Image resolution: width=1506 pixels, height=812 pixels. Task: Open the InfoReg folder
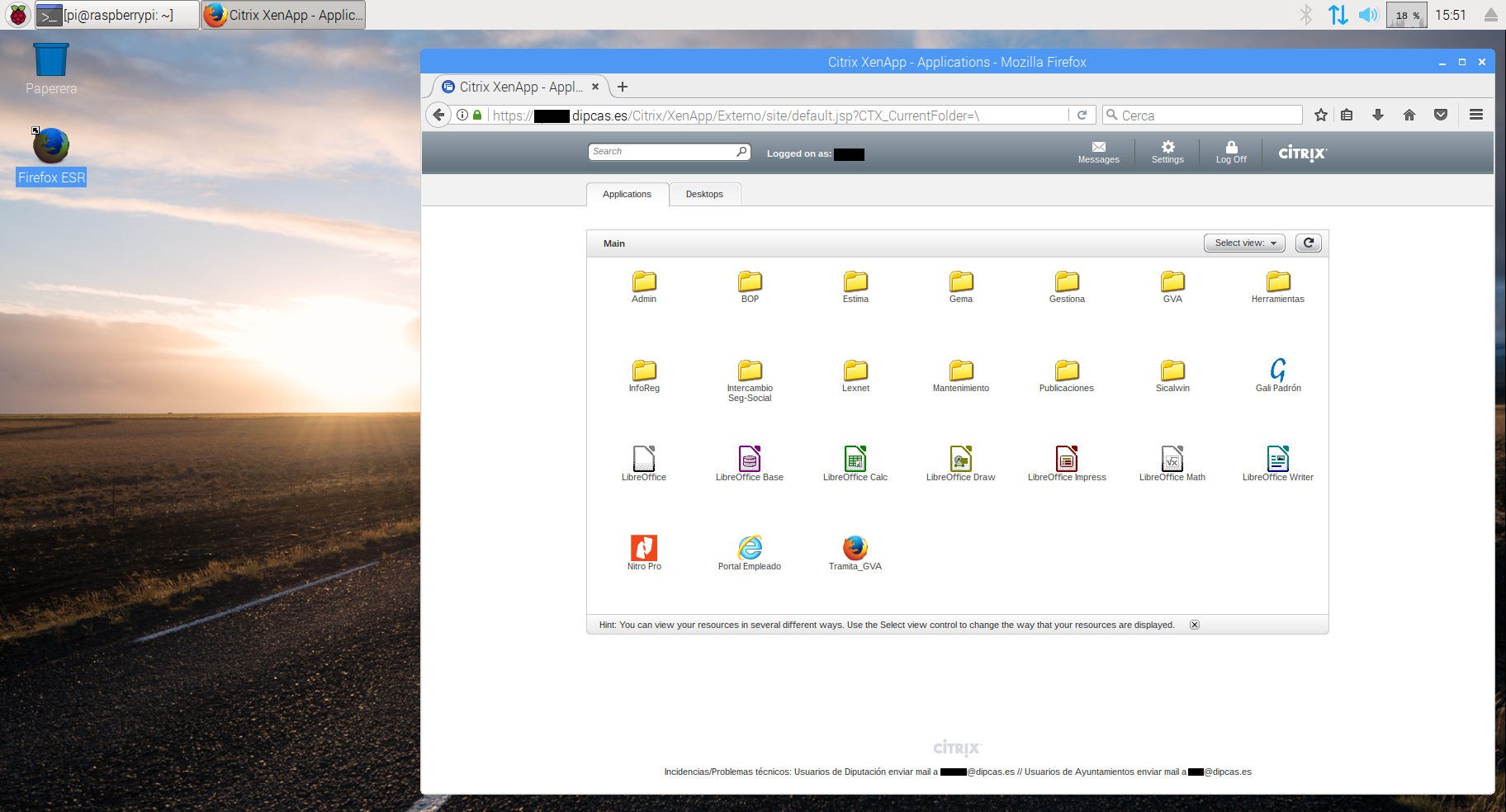[x=644, y=375]
